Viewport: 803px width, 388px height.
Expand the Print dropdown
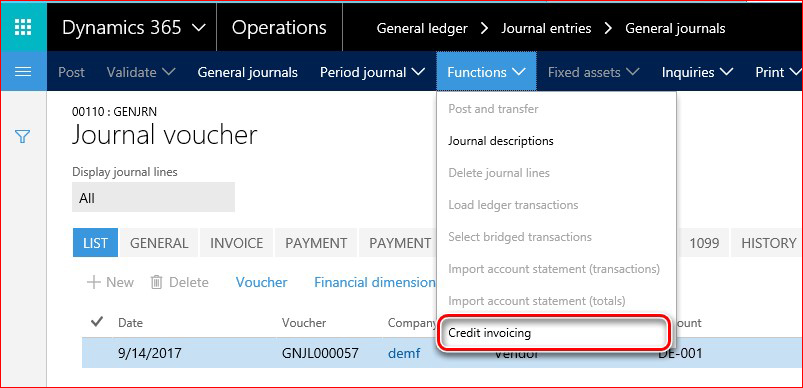[778, 72]
